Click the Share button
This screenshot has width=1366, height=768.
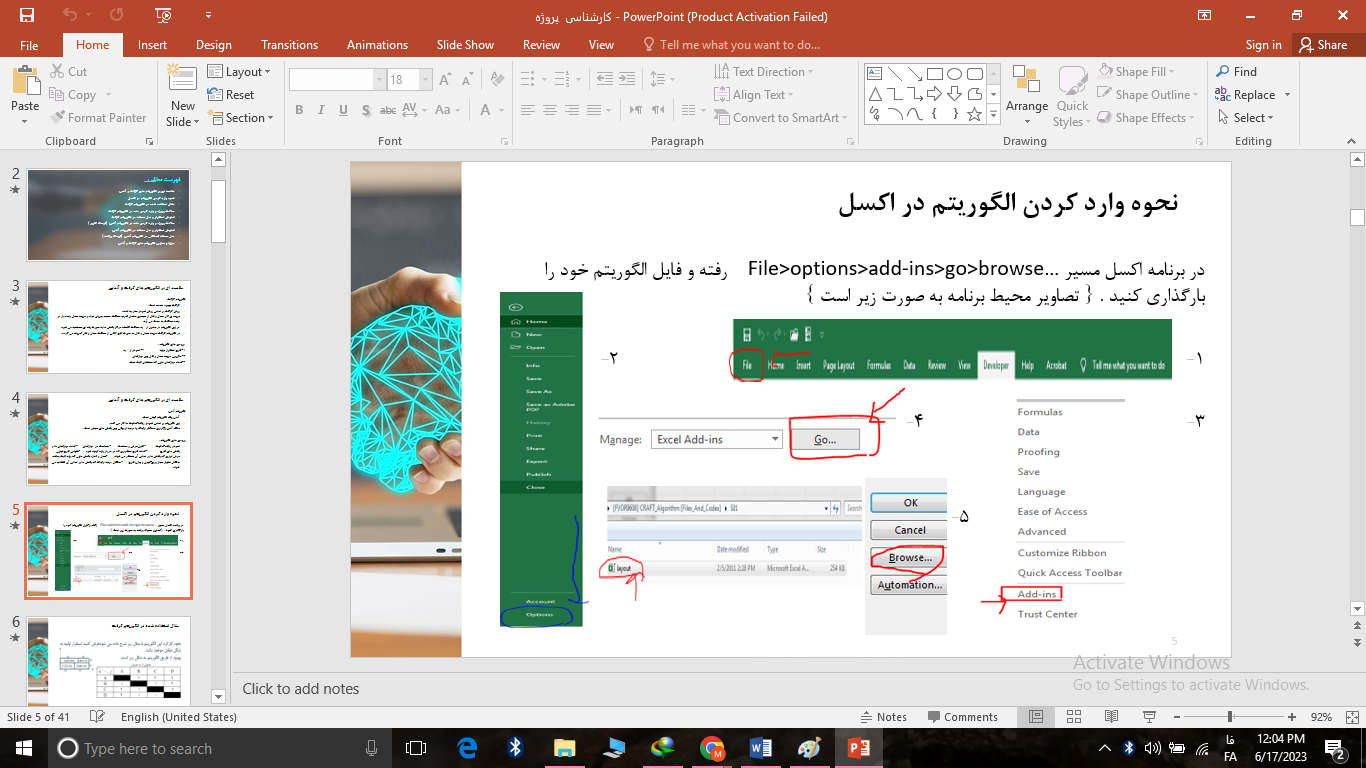pos(1322,45)
